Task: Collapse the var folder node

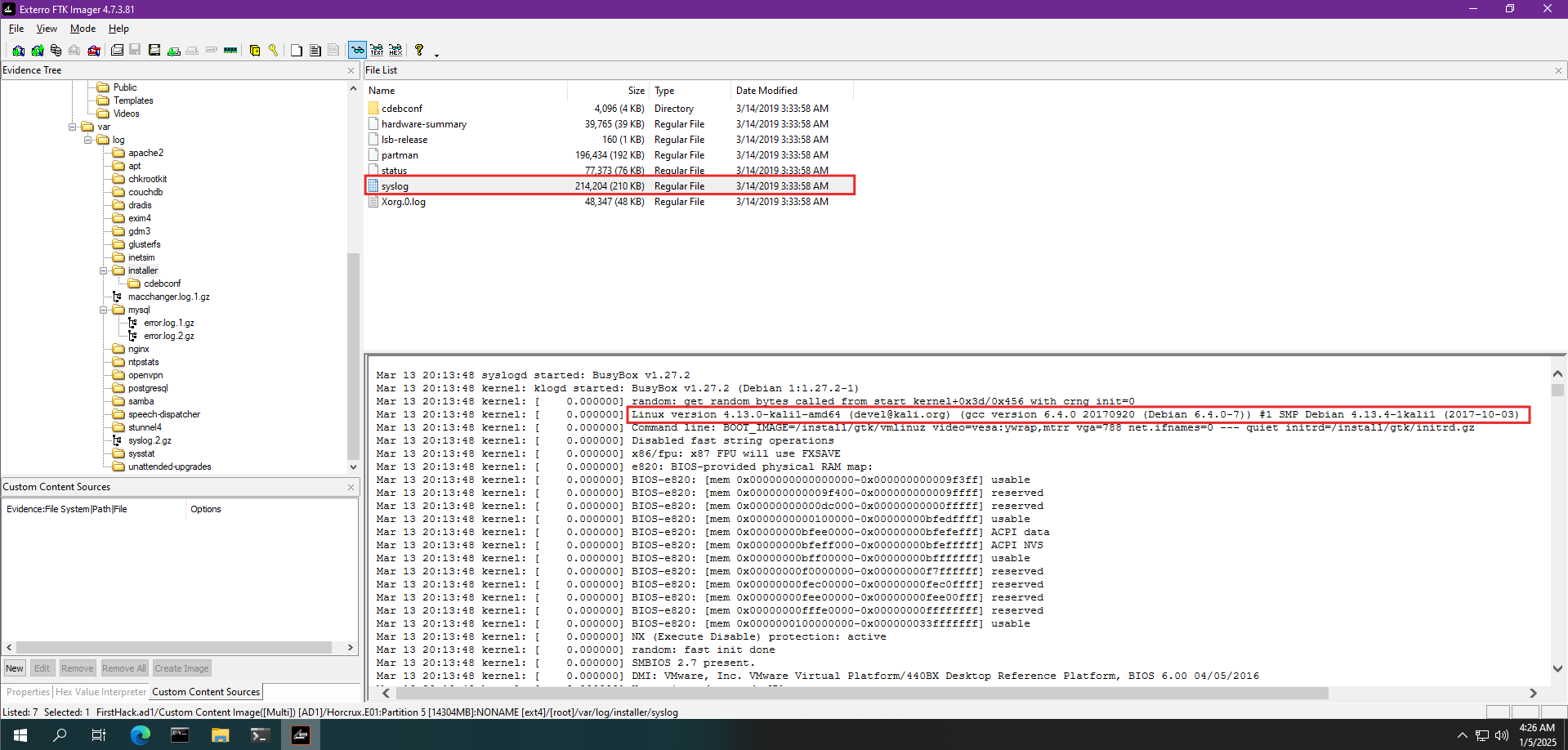Action: point(73,127)
